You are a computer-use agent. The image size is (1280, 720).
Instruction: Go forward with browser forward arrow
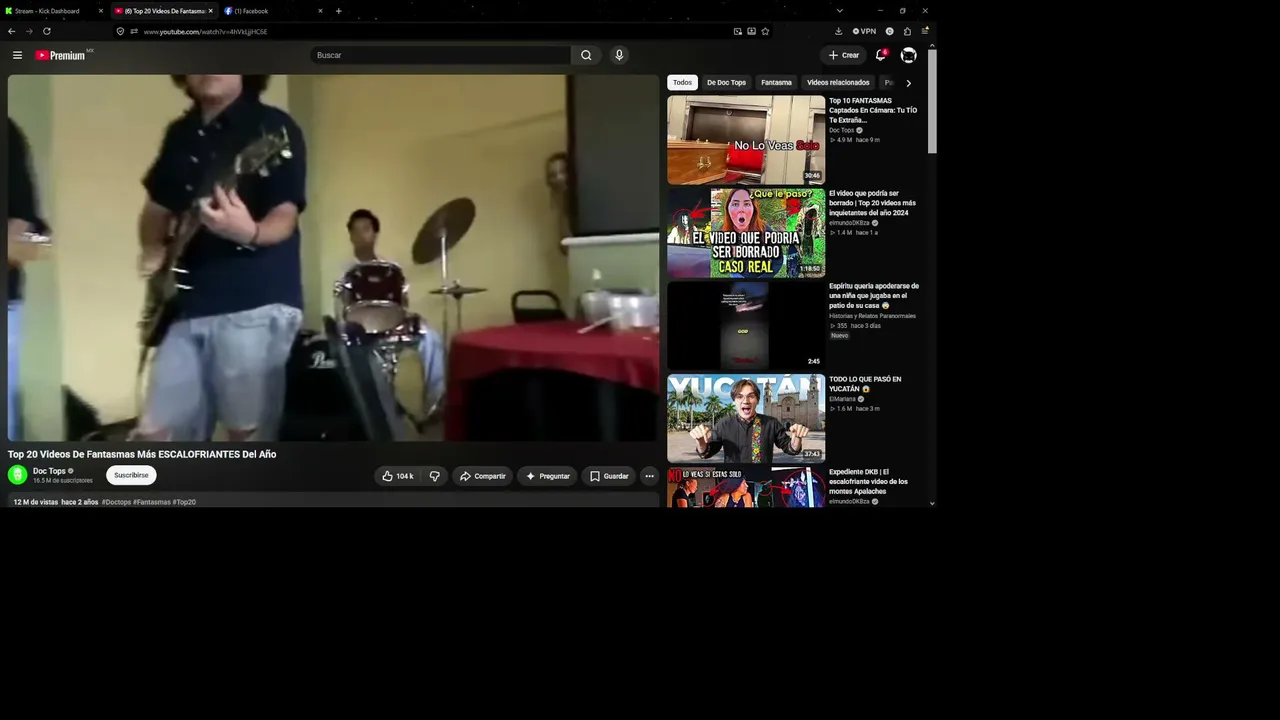(29, 31)
